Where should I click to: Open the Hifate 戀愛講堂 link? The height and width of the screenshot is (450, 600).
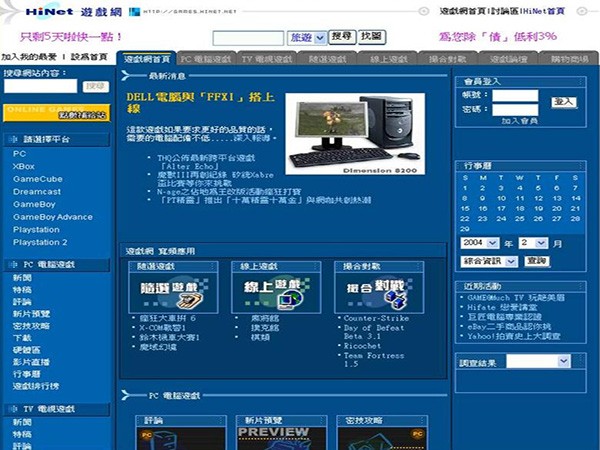click(502, 307)
